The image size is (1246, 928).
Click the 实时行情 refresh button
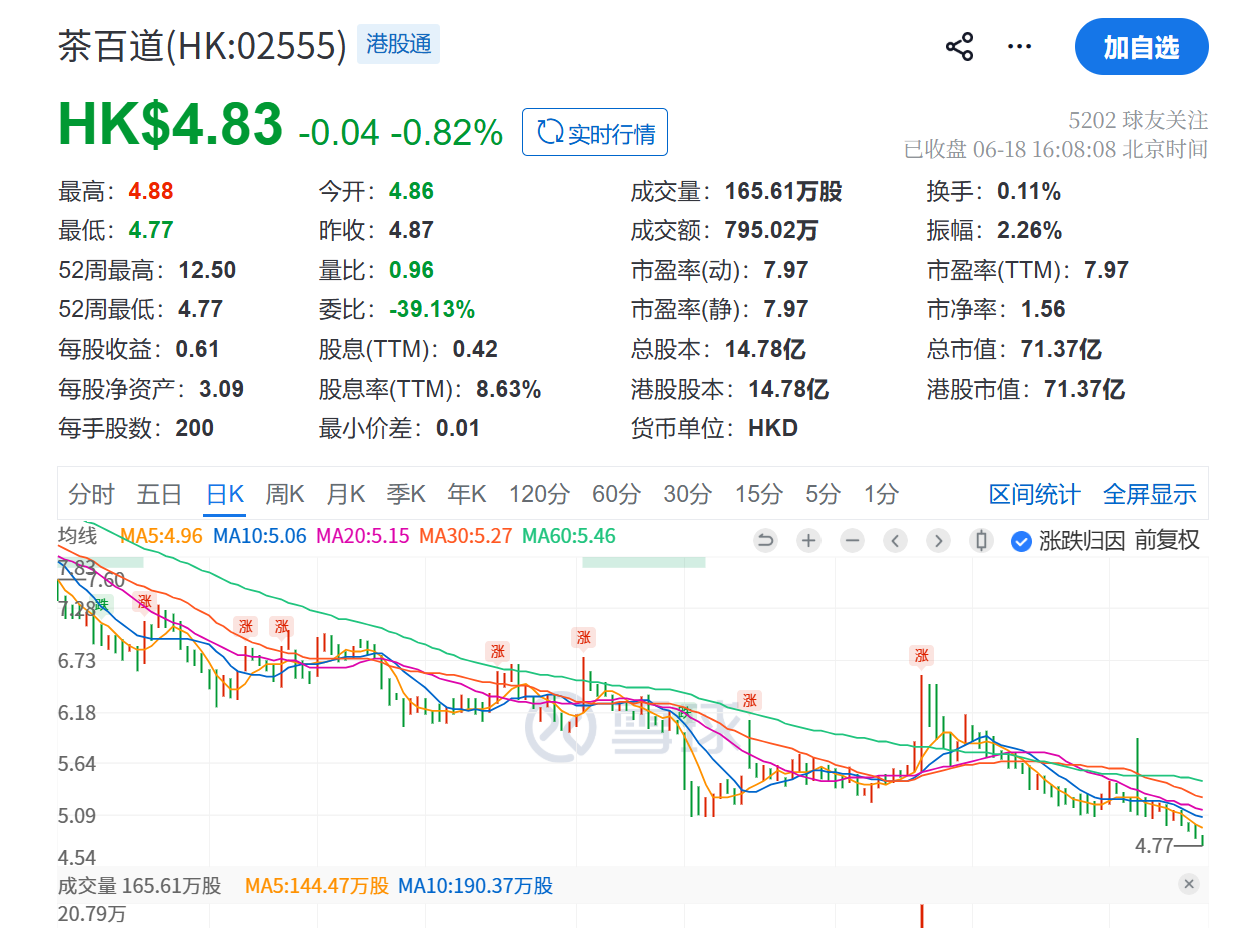click(595, 132)
